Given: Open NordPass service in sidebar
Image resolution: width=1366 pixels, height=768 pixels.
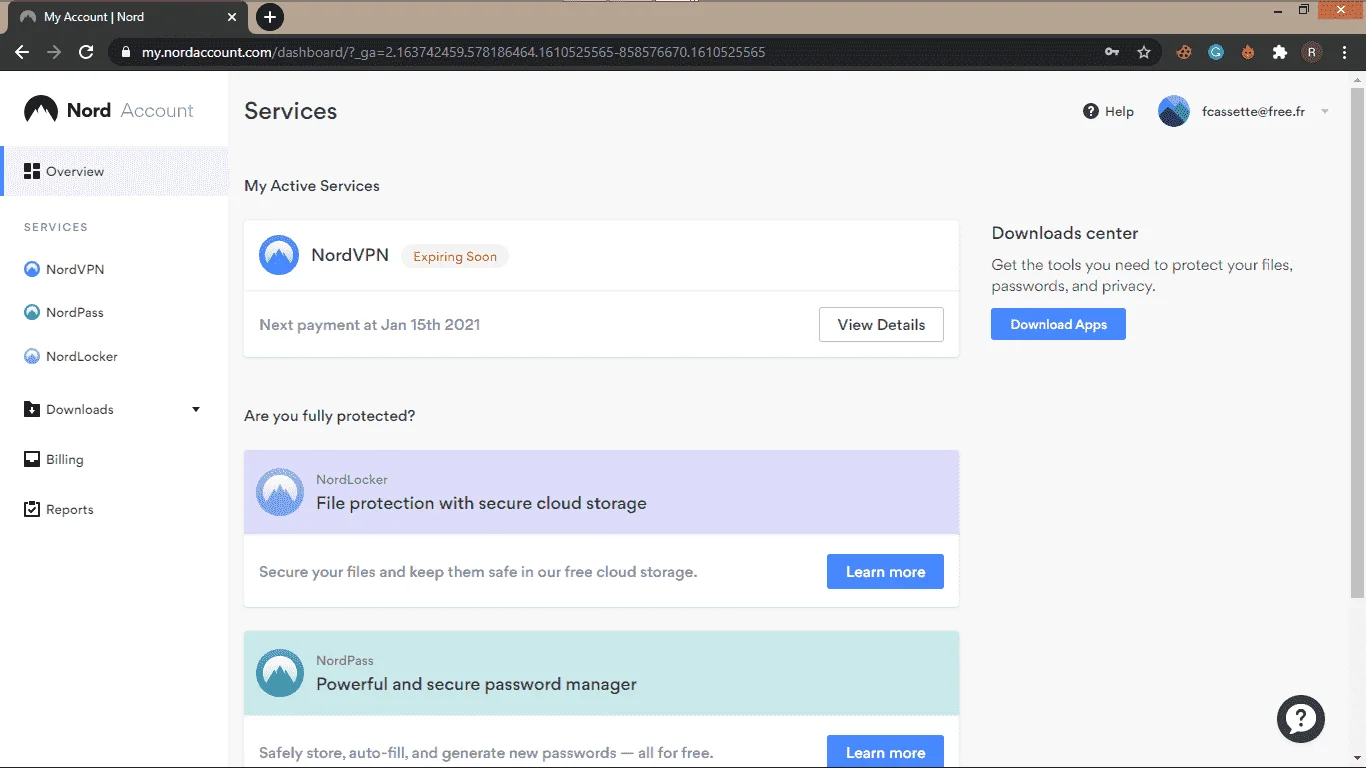Looking at the screenshot, I should pyautogui.click(x=64, y=312).
